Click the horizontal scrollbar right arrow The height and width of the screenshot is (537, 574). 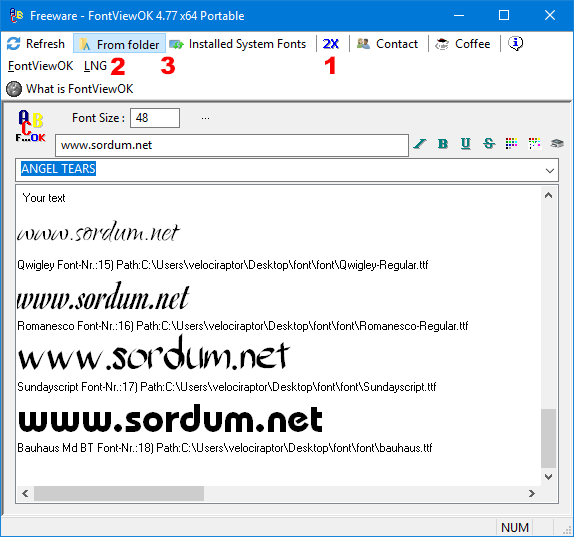(x=532, y=493)
